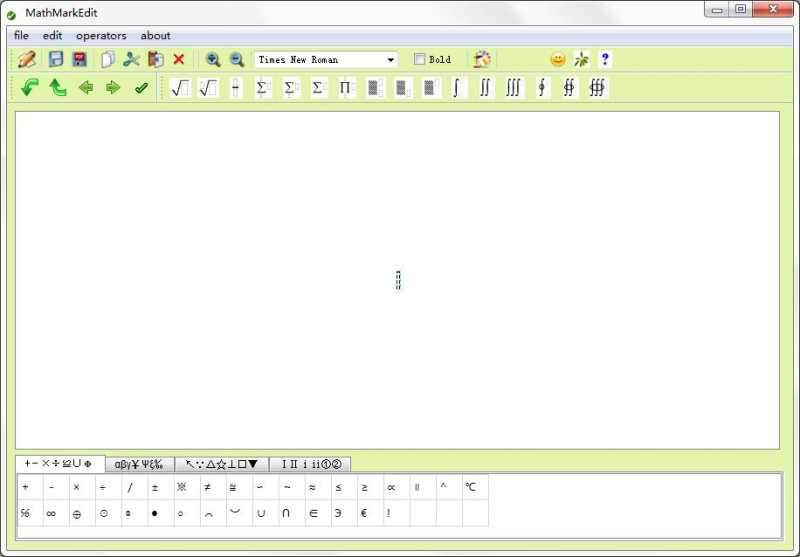800x557 pixels.
Task: Toggle the Bold checkbox
Action: (420, 60)
